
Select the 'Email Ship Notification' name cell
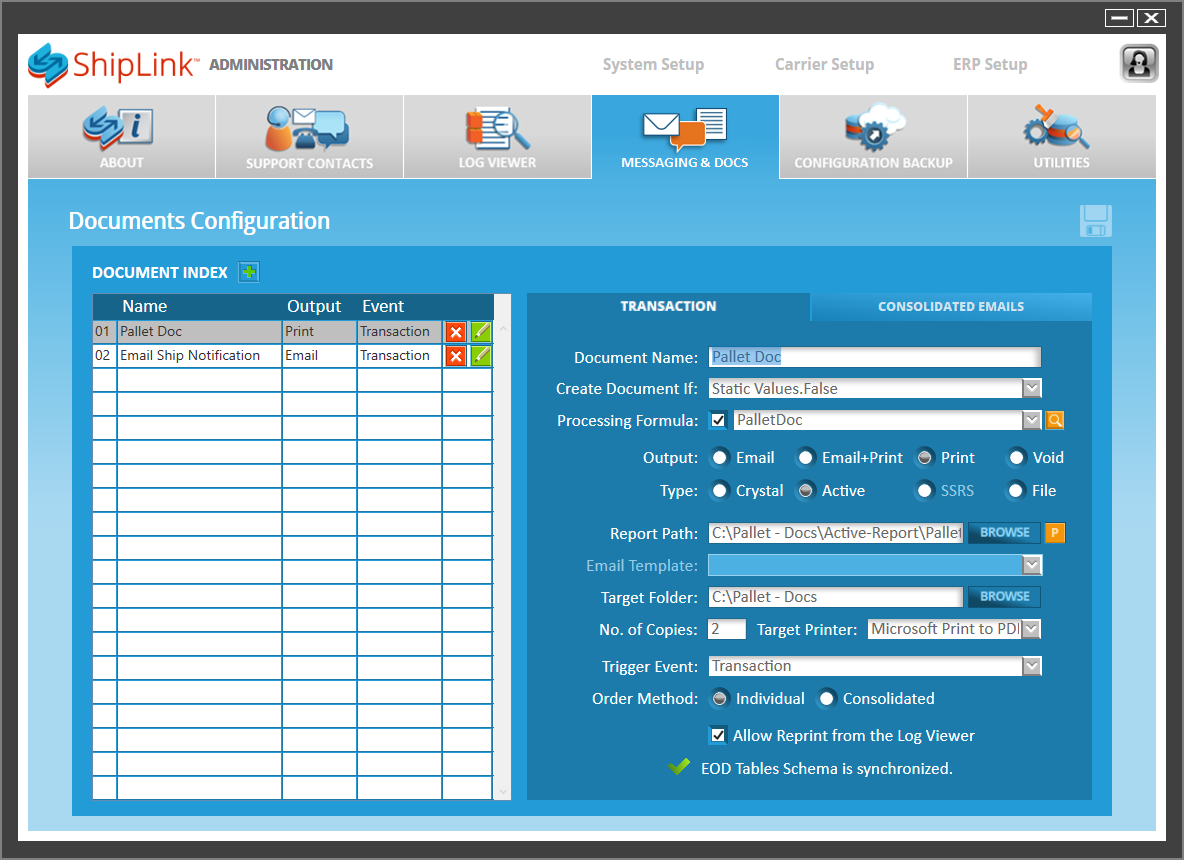click(x=199, y=356)
